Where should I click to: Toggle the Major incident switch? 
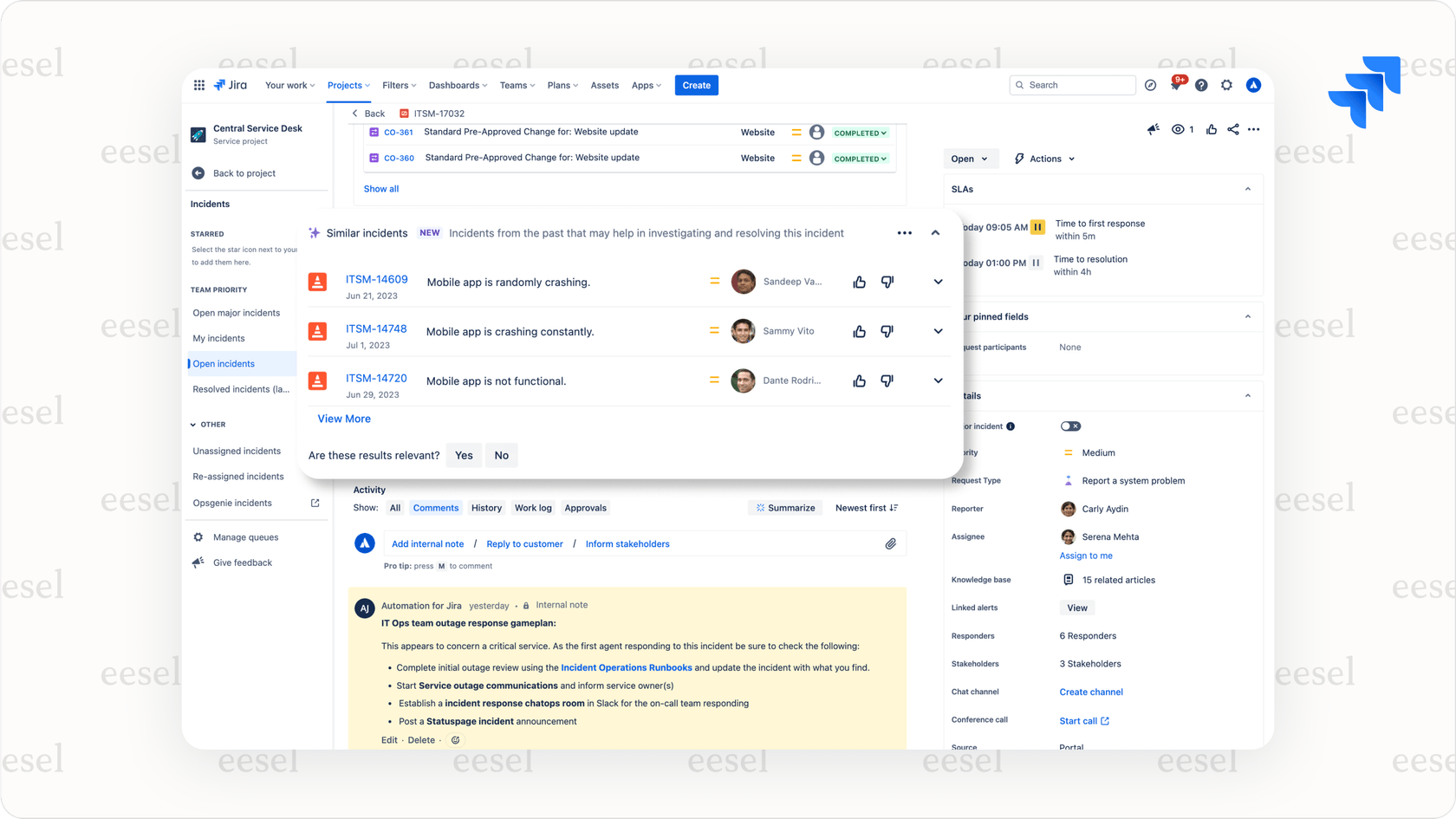[1070, 426]
